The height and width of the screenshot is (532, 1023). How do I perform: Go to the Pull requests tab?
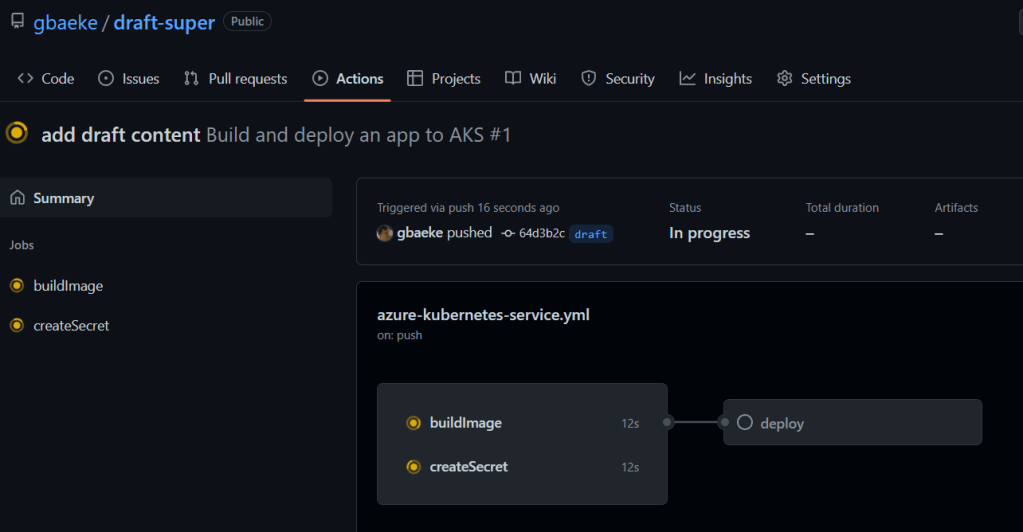pos(236,79)
